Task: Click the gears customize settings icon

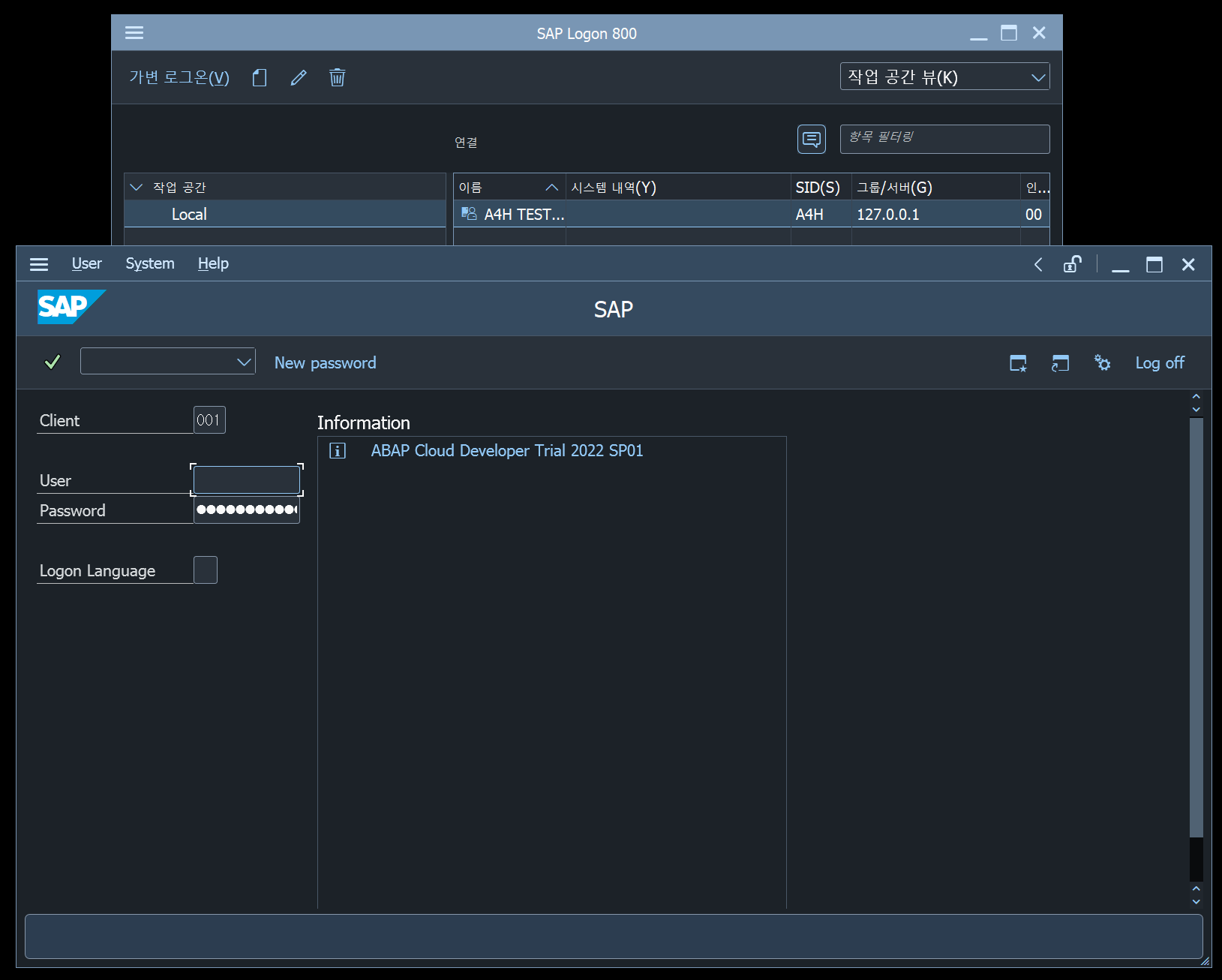Action: tap(1102, 363)
